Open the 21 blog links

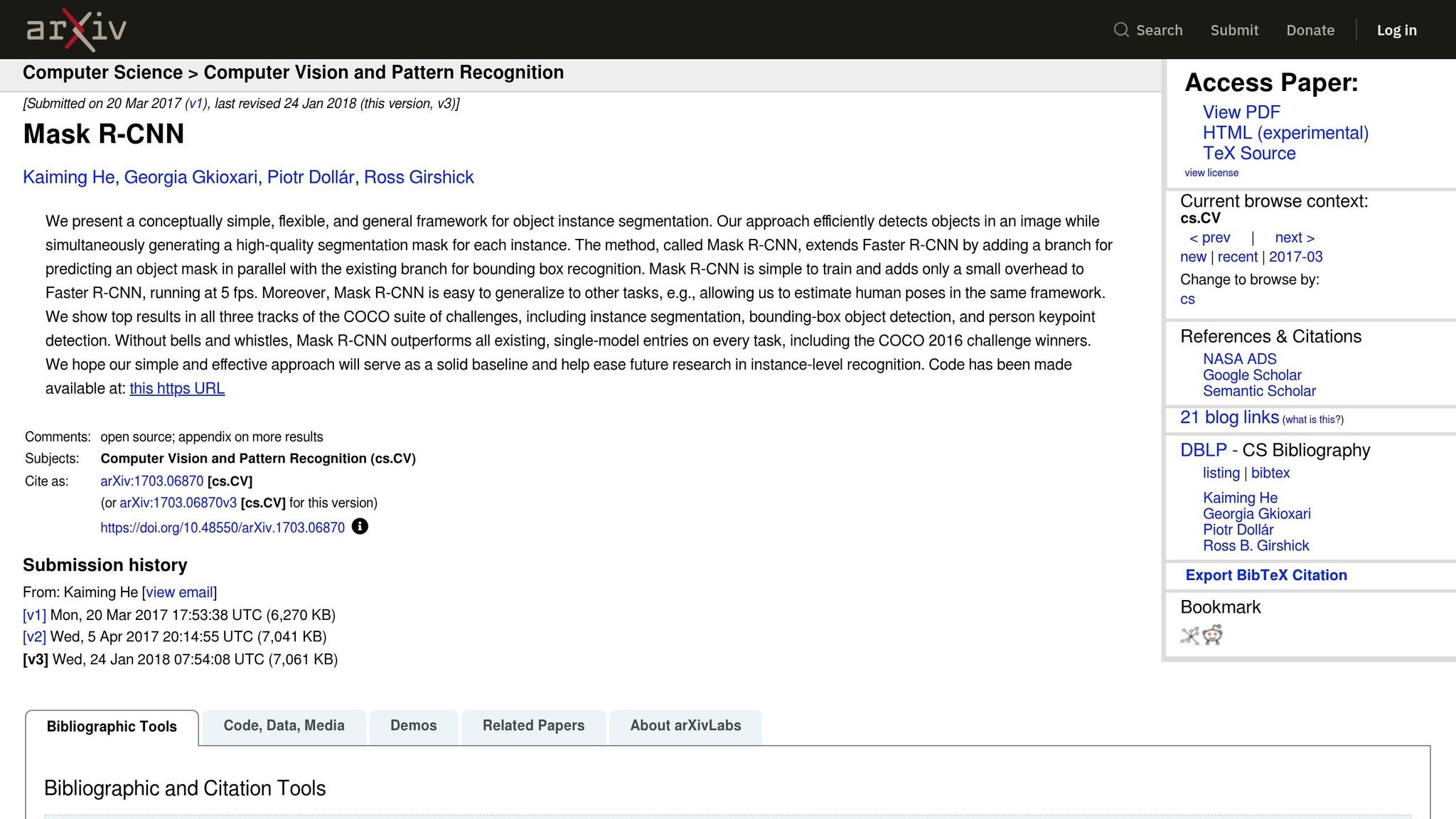coord(1229,417)
